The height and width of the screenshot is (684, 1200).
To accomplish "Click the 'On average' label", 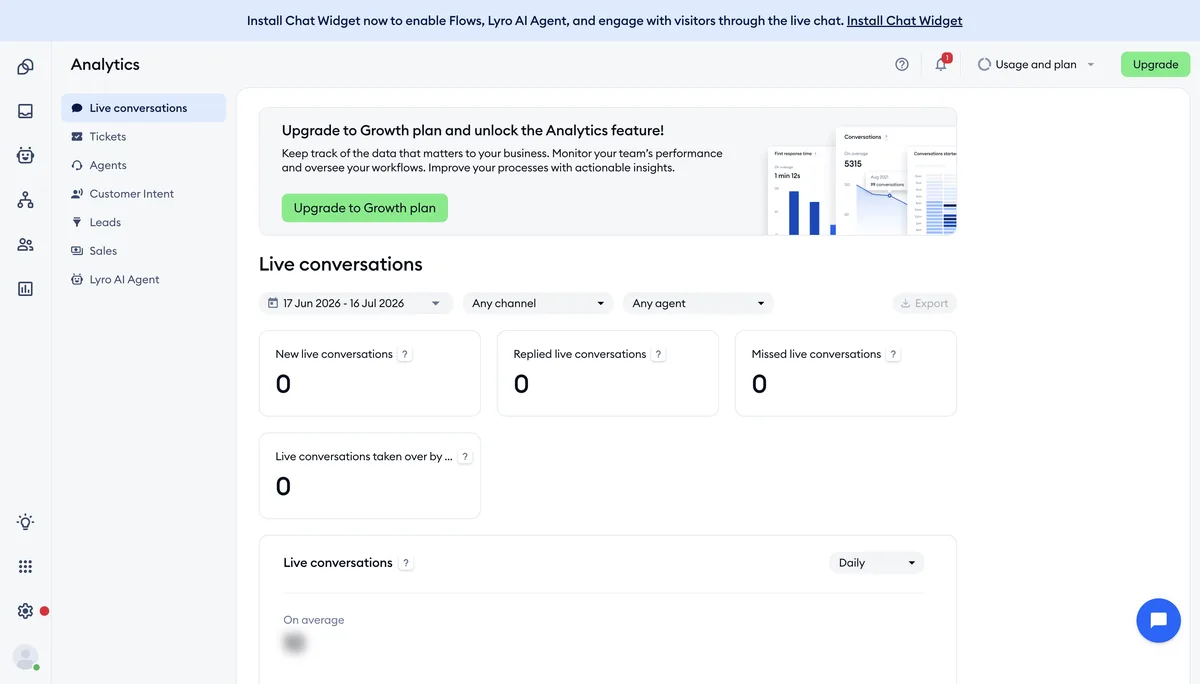I will coord(314,620).
